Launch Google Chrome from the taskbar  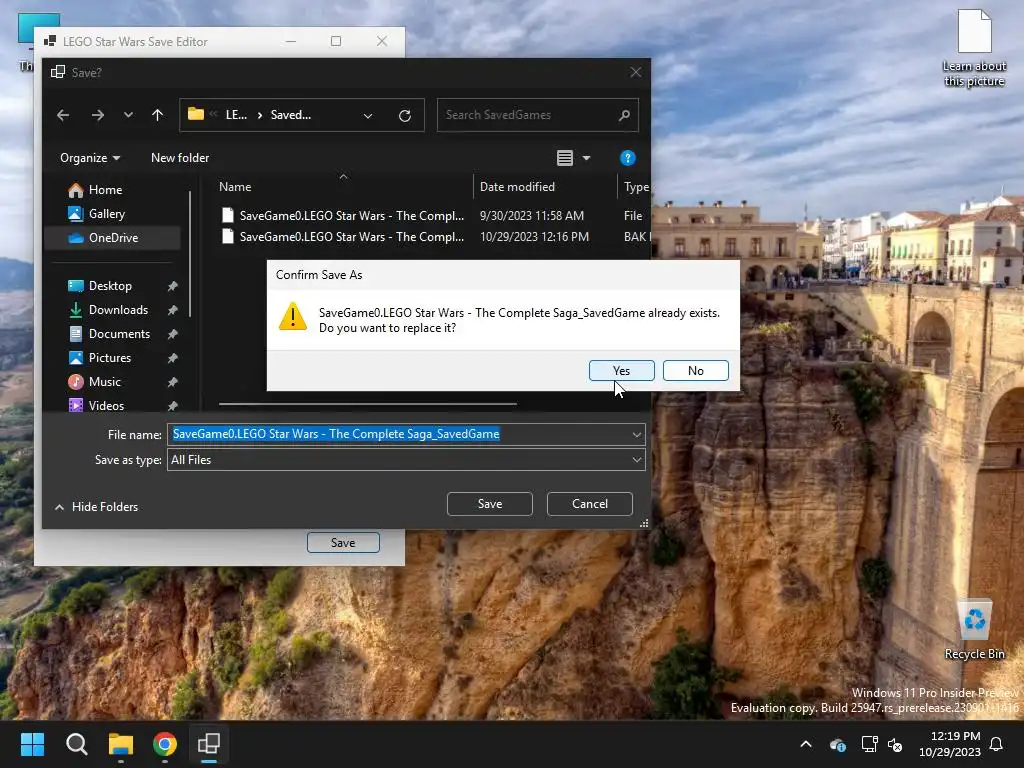(165, 744)
